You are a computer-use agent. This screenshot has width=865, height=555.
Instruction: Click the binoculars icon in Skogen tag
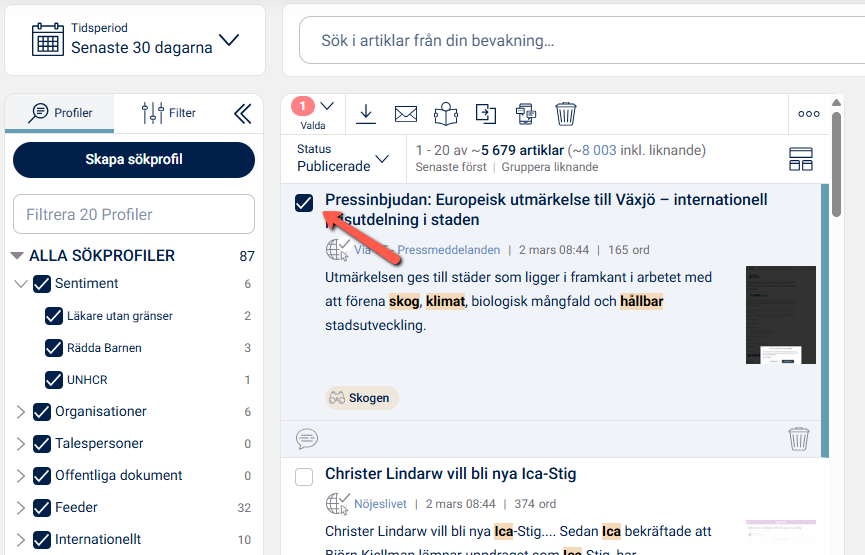(x=337, y=398)
